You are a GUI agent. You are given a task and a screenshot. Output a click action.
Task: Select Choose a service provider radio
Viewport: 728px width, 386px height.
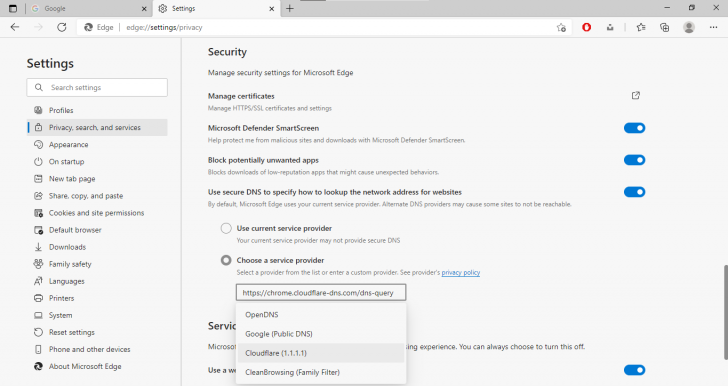pos(226,260)
